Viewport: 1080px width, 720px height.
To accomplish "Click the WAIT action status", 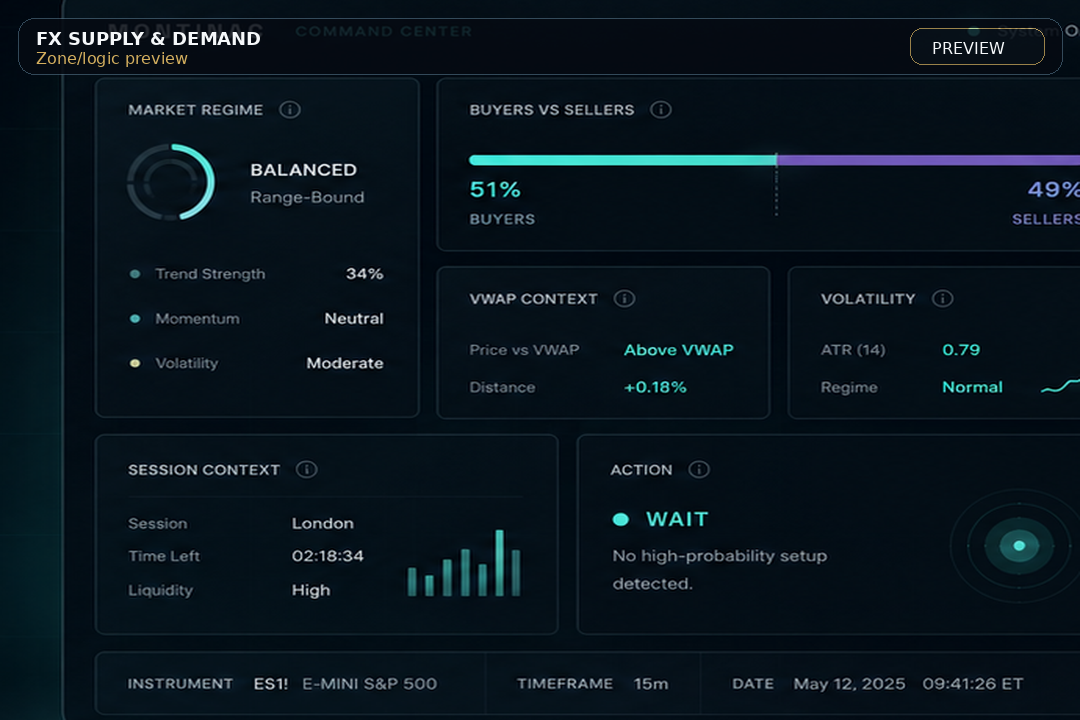I will tap(677, 519).
